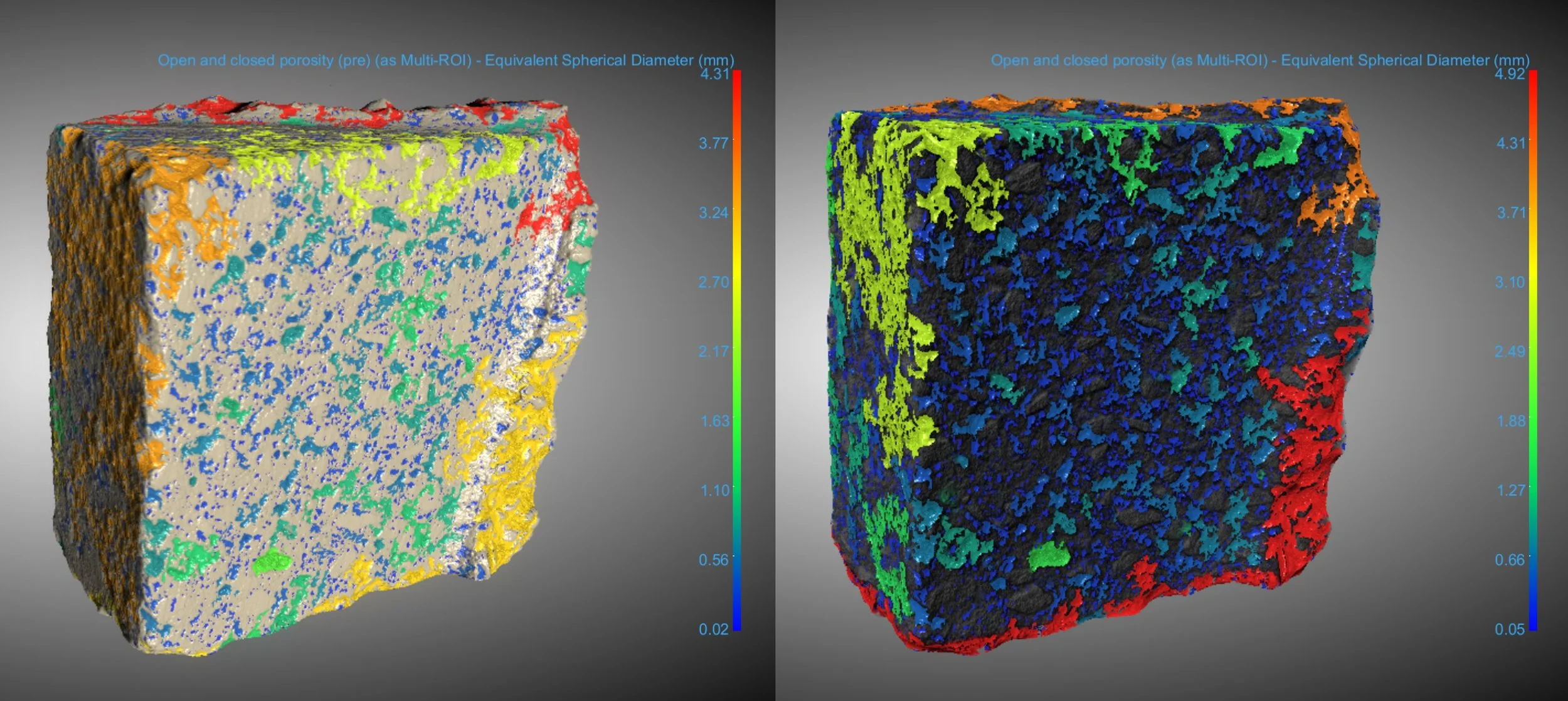Click the 1.10 tick label on the left legend
The image size is (1568, 701).
coord(715,490)
